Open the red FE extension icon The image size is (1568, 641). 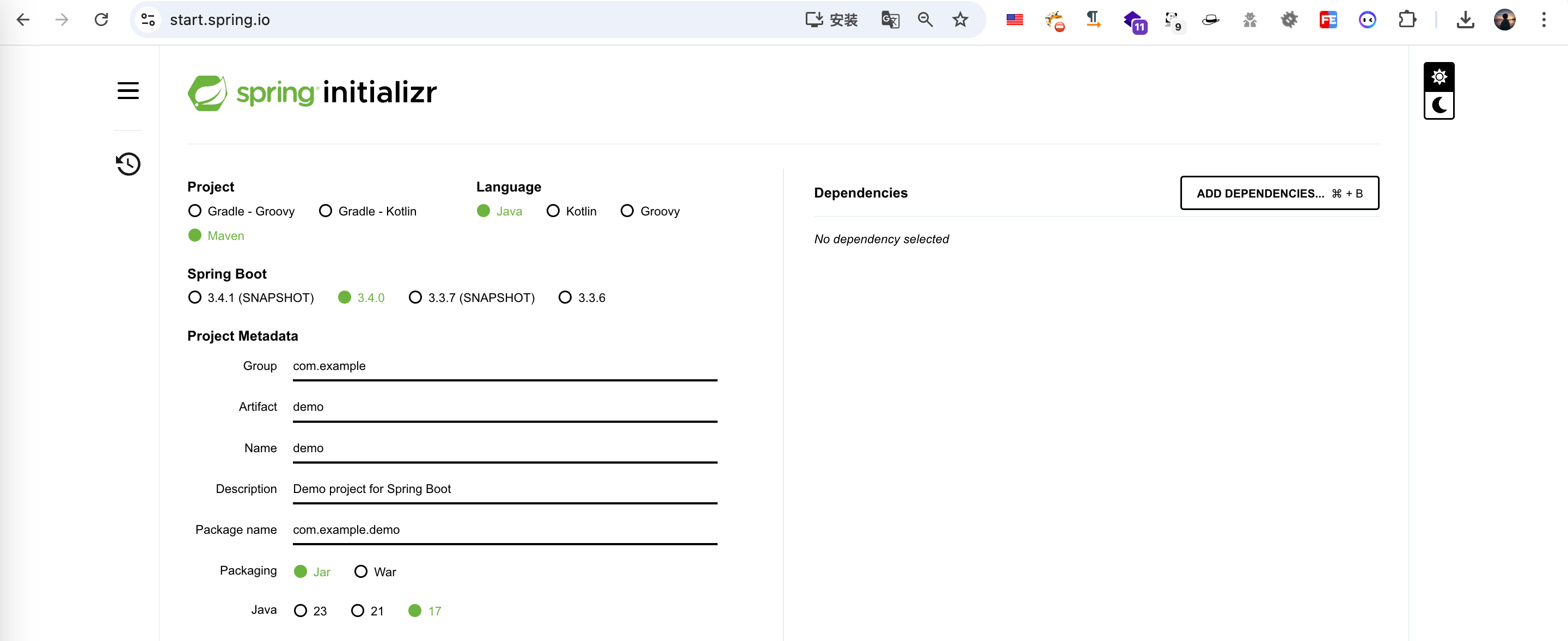coord(1328,20)
